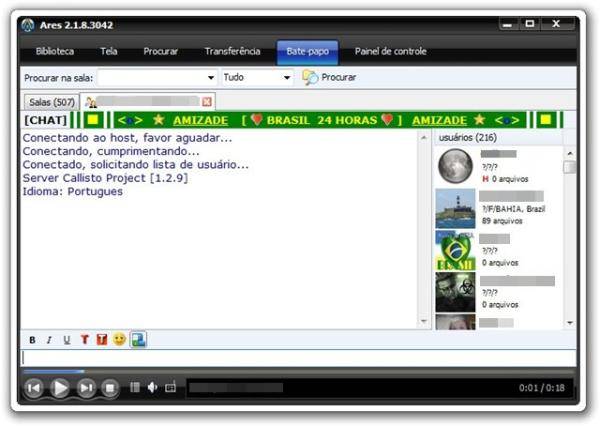Skip to the next track
Viewport: 600px width, 427px height.
[x=86, y=388]
